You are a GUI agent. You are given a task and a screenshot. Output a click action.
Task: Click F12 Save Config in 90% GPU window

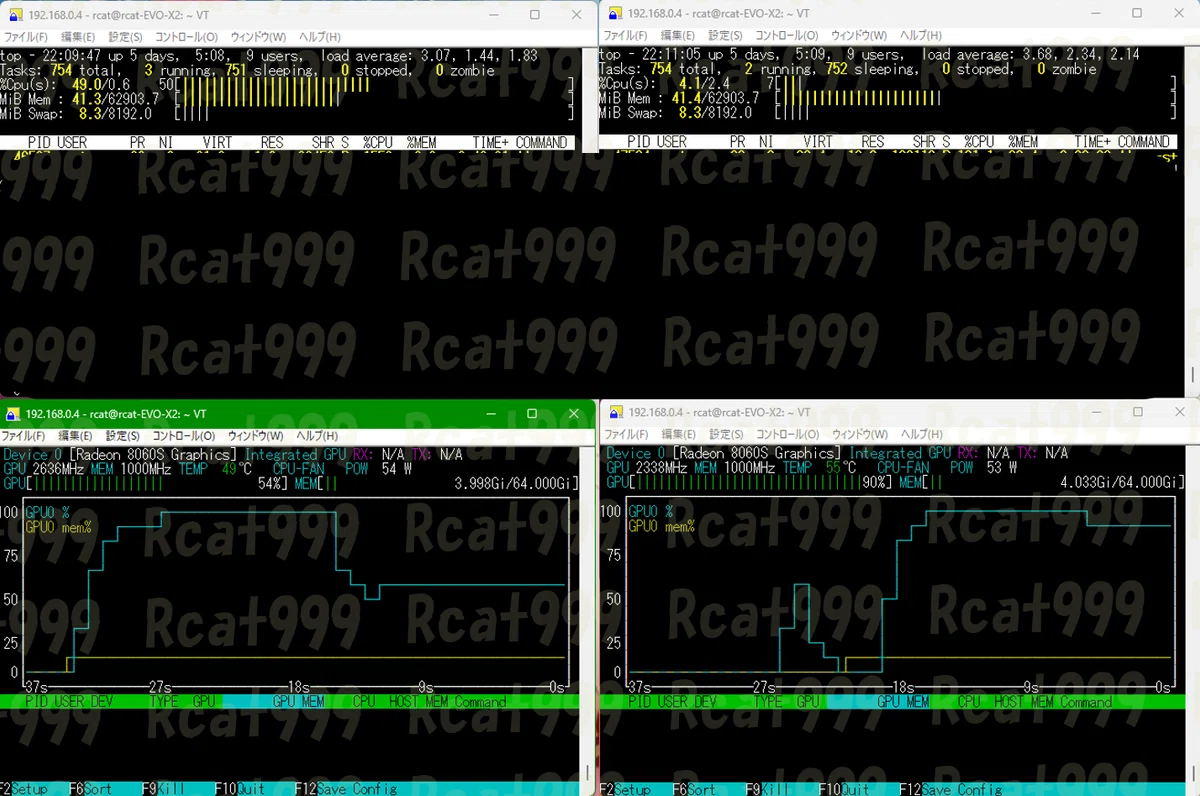(950, 789)
